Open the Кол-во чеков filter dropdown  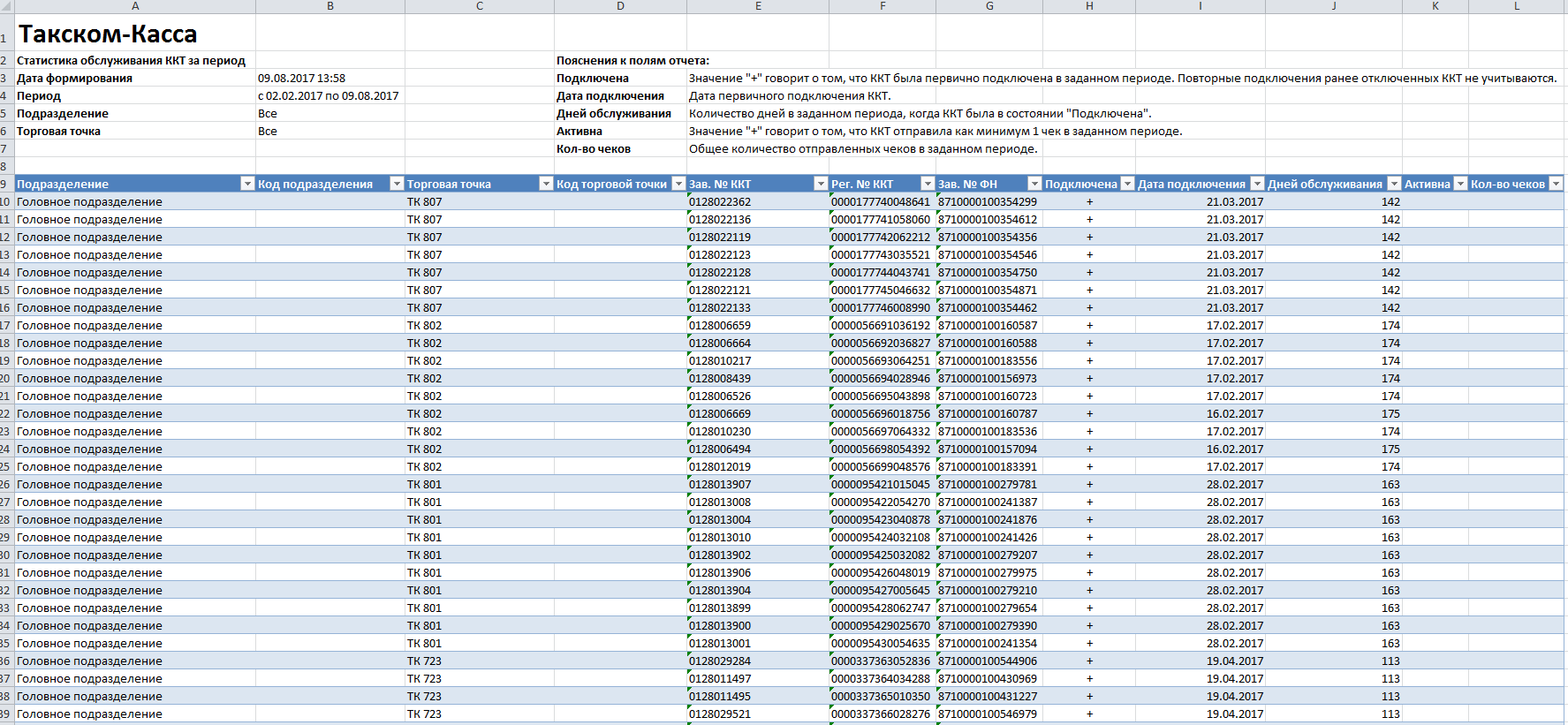click(1557, 184)
